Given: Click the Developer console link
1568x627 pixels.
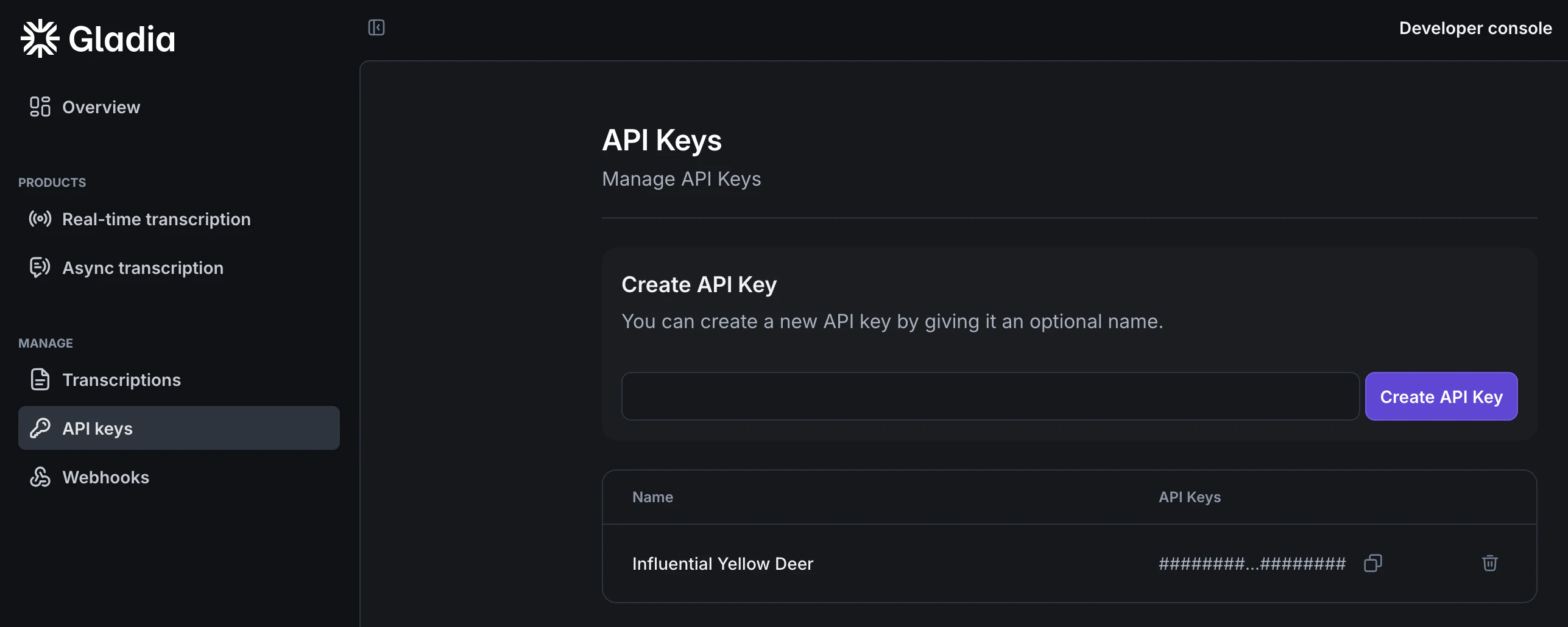Looking at the screenshot, I should tap(1475, 27).
